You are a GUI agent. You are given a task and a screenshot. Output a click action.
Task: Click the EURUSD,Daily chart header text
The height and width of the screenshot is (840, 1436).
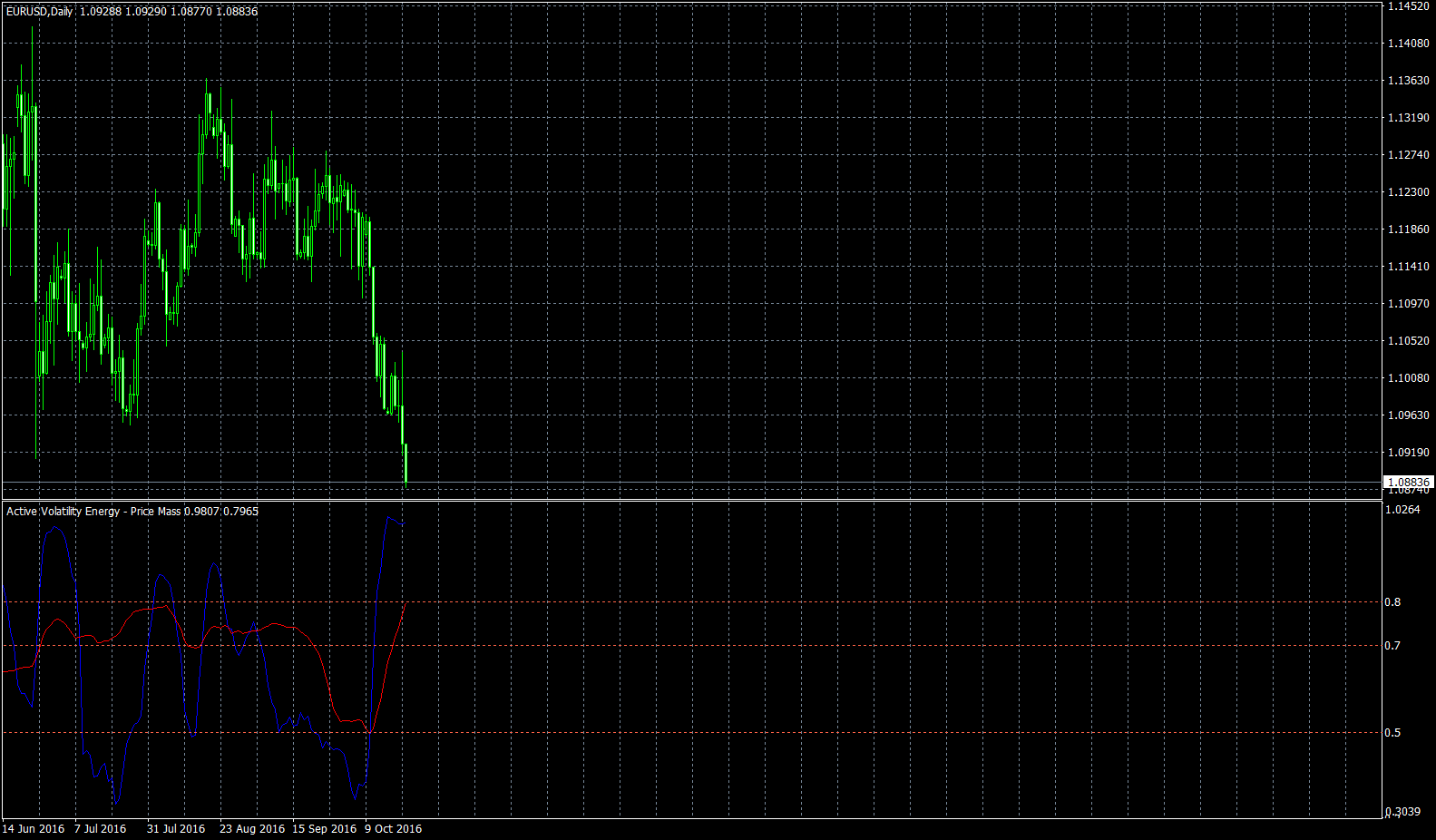132,12
